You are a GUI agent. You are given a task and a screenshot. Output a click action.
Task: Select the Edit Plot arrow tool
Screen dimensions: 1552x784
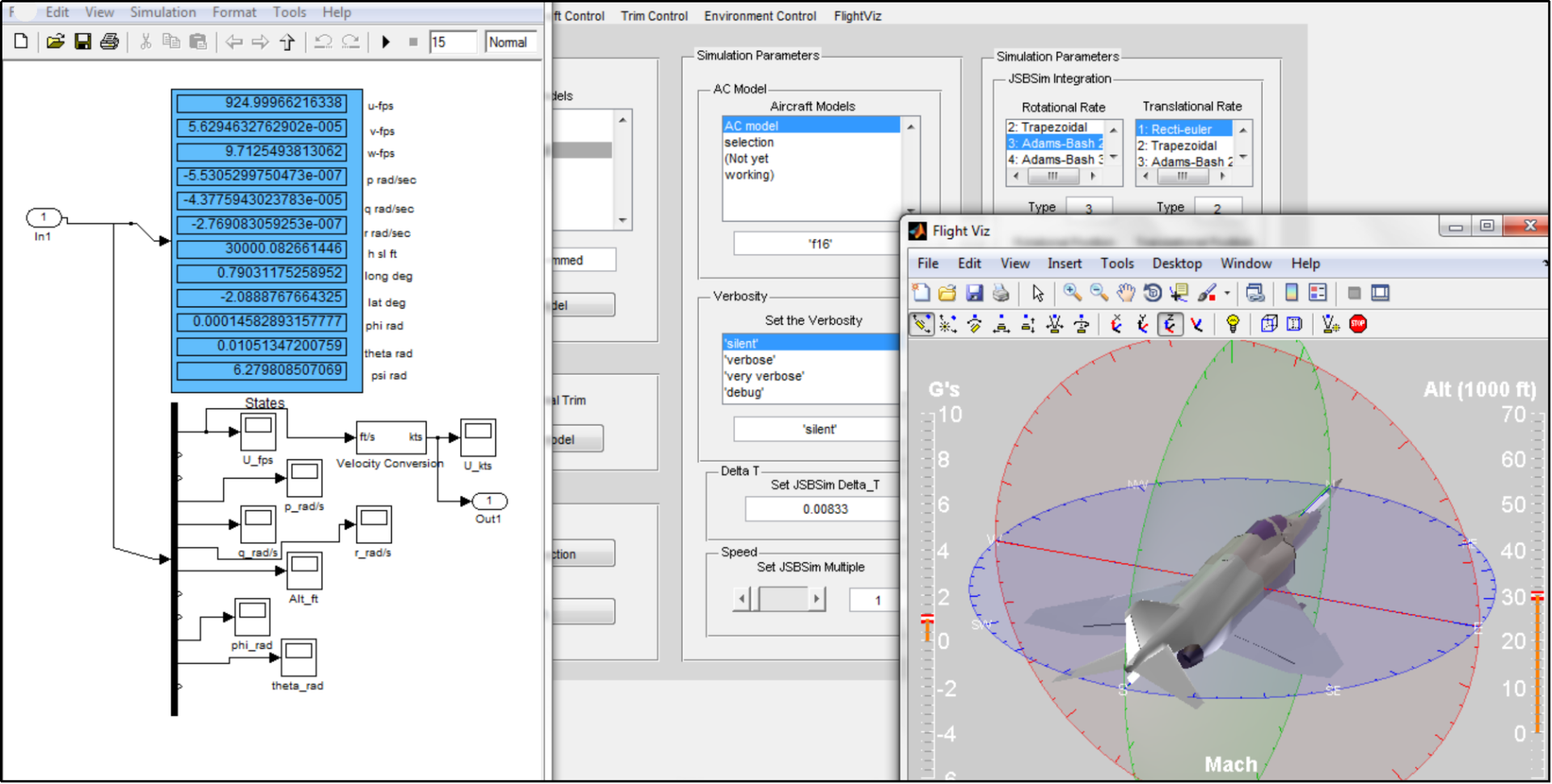(1038, 293)
